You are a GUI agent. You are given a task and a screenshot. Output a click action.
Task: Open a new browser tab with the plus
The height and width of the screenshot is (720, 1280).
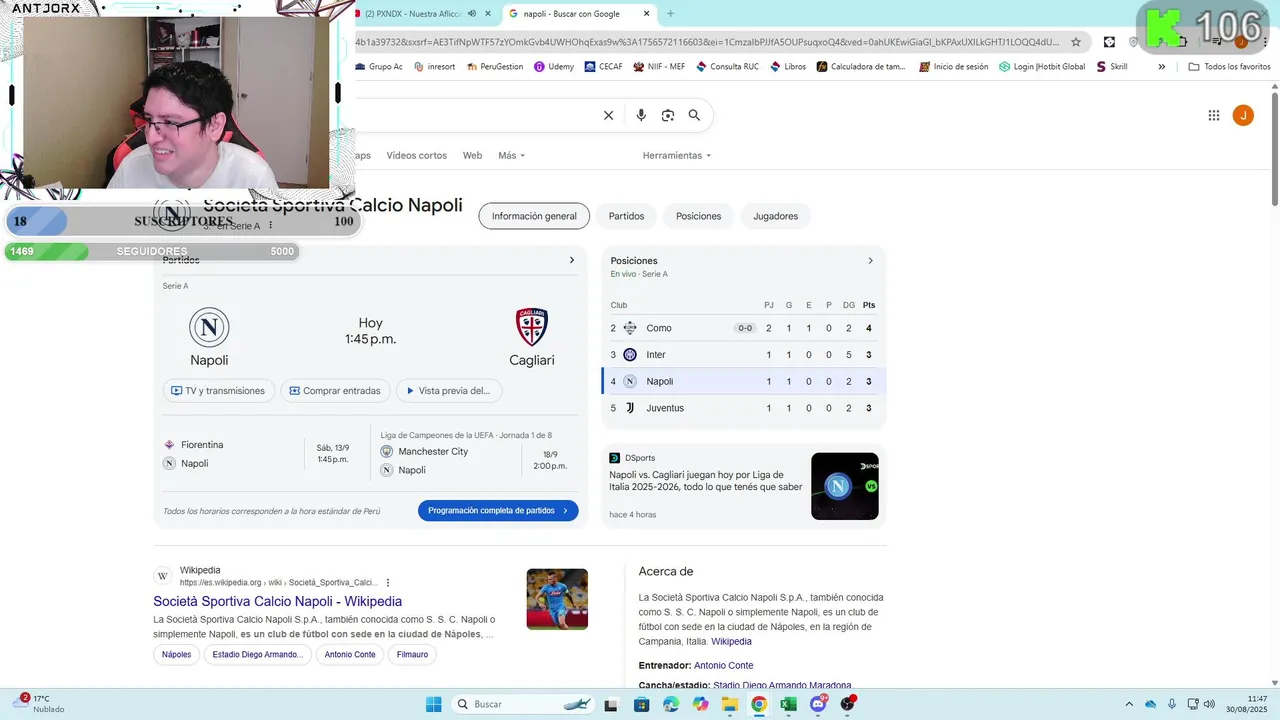(x=670, y=14)
